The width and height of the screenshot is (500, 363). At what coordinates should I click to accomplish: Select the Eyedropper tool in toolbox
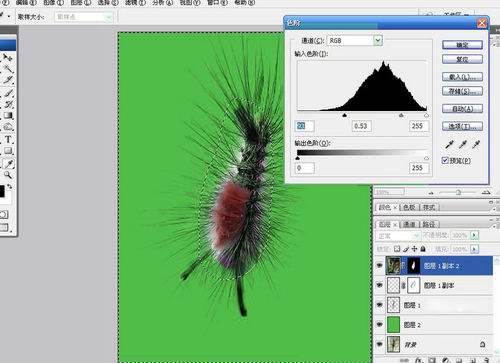pyautogui.click(x=8, y=163)
